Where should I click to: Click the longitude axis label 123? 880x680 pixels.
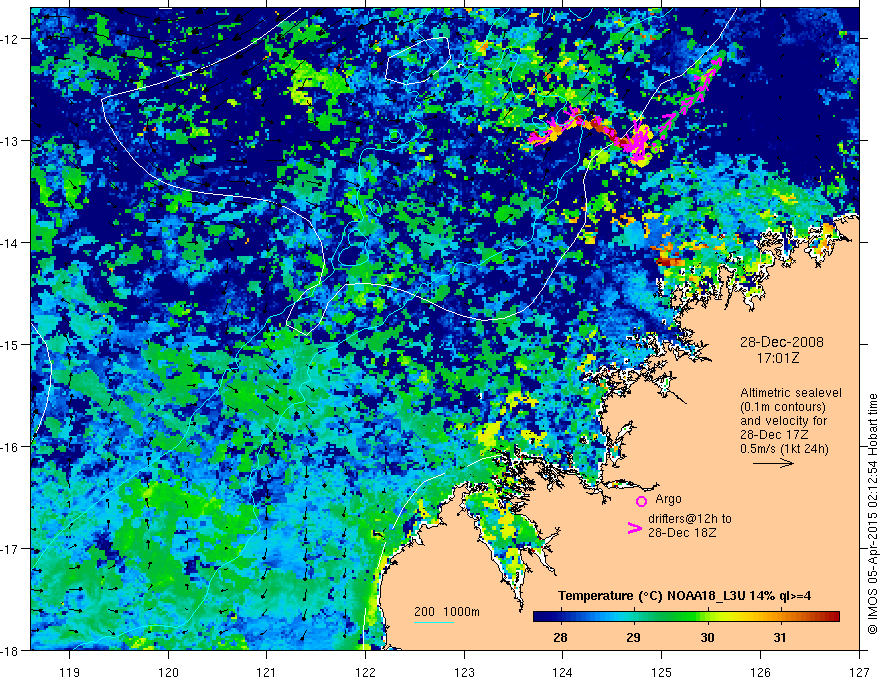coord(464,672)
